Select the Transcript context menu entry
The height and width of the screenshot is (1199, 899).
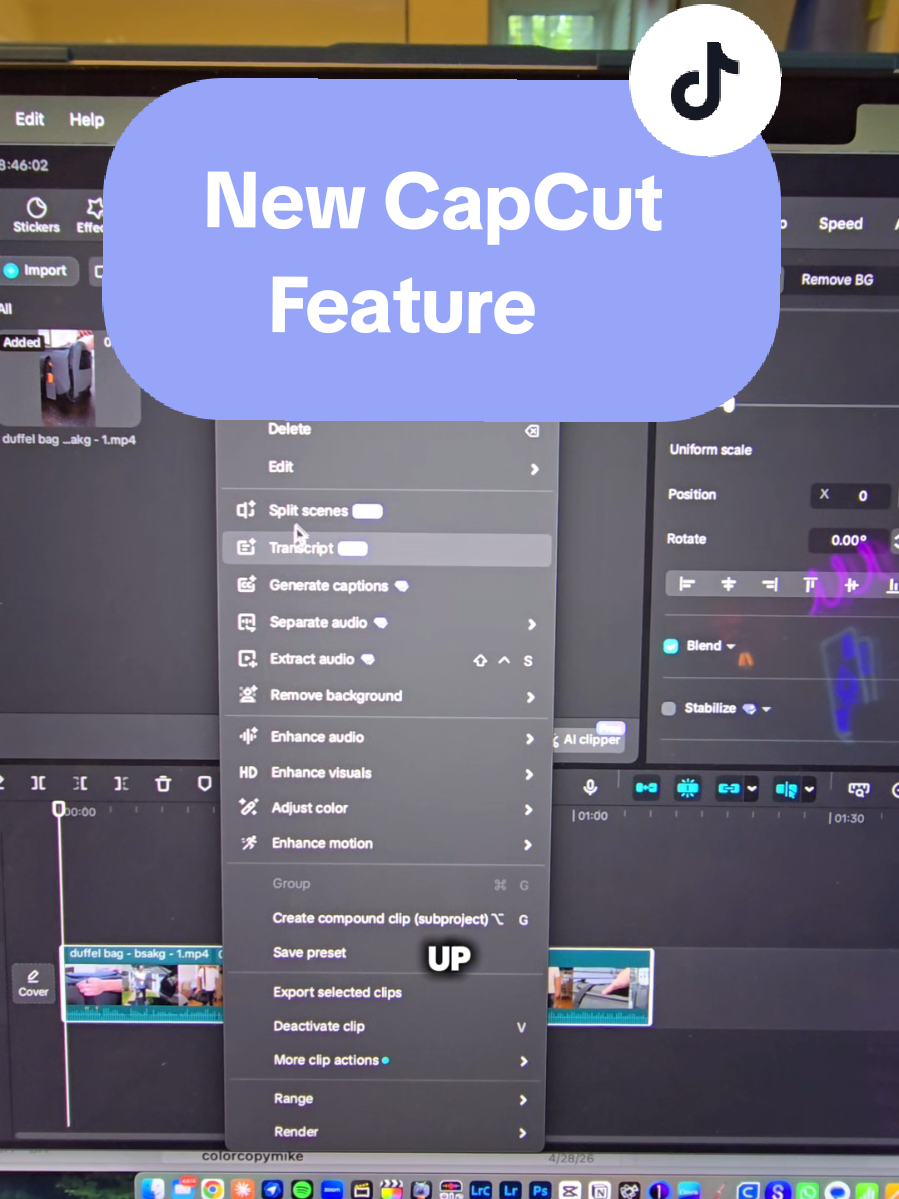387,548
